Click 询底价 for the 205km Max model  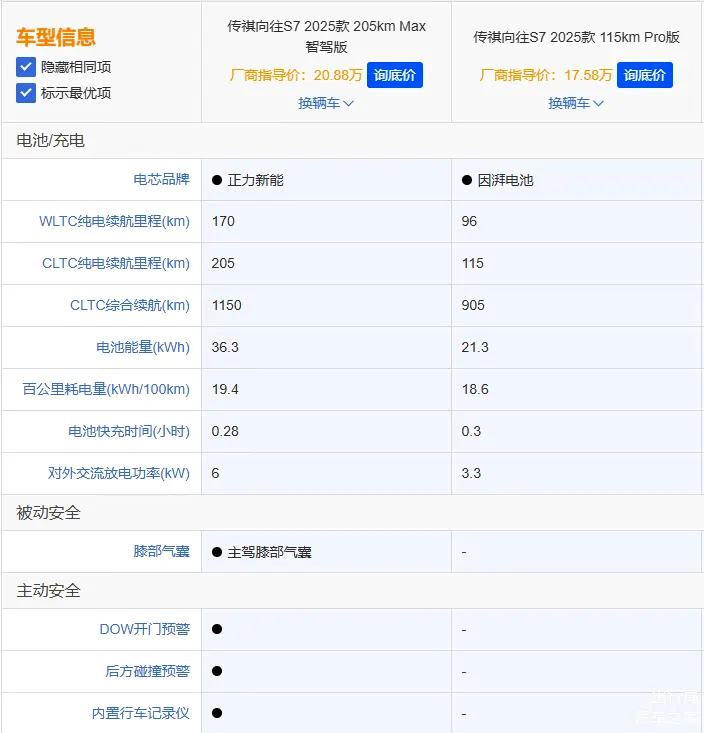pyautogui.click(x=395, y=75)
